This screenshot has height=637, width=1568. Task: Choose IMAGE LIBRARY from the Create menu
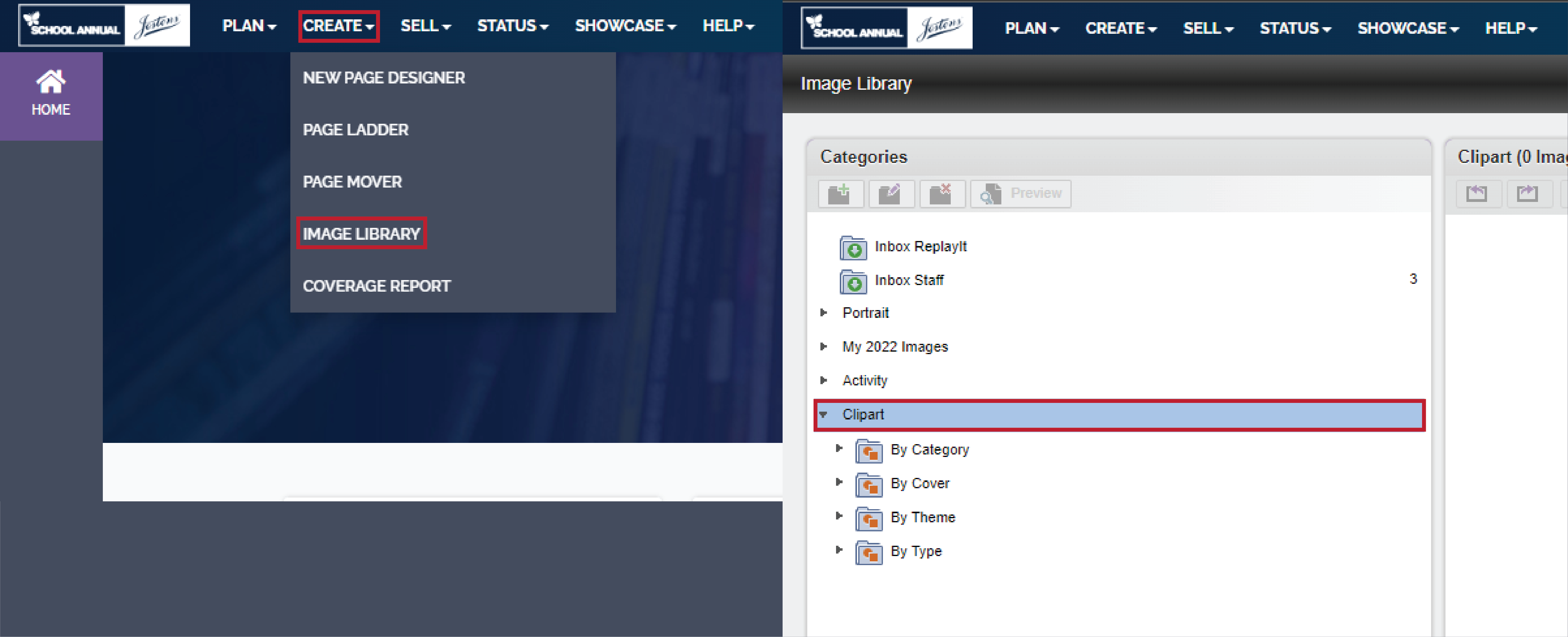[362, 234]
